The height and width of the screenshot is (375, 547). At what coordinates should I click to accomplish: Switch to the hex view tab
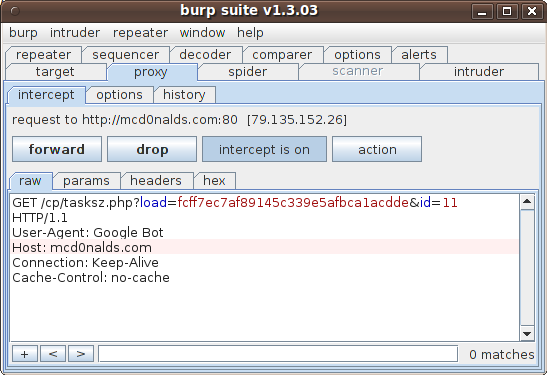pos(214,181)
